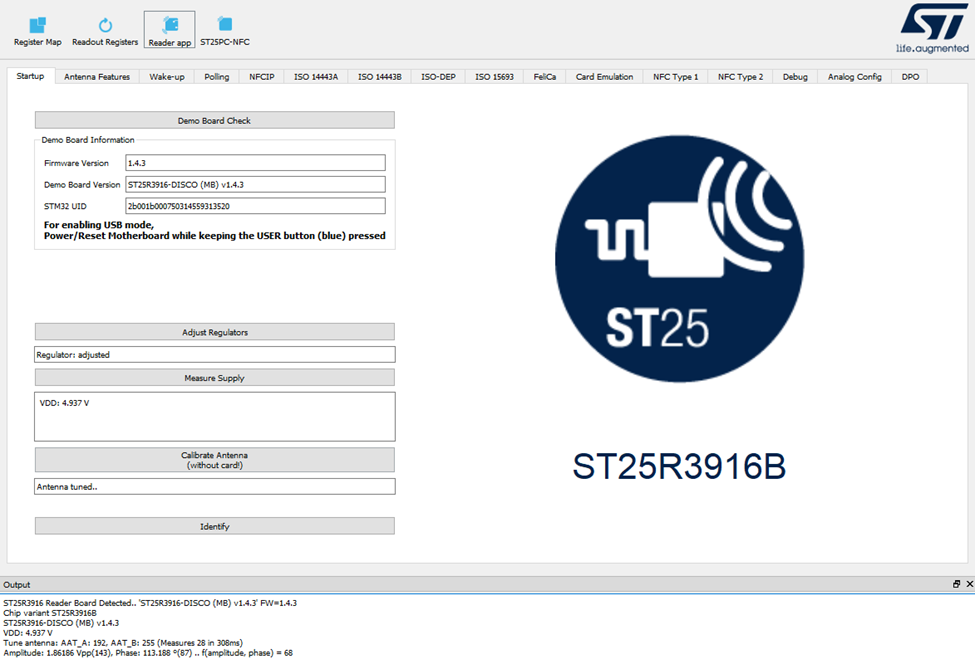The height and width of the screenshot is (659, 975).
Task: Click the ST life.augmented logo
Action: point(933,29)
